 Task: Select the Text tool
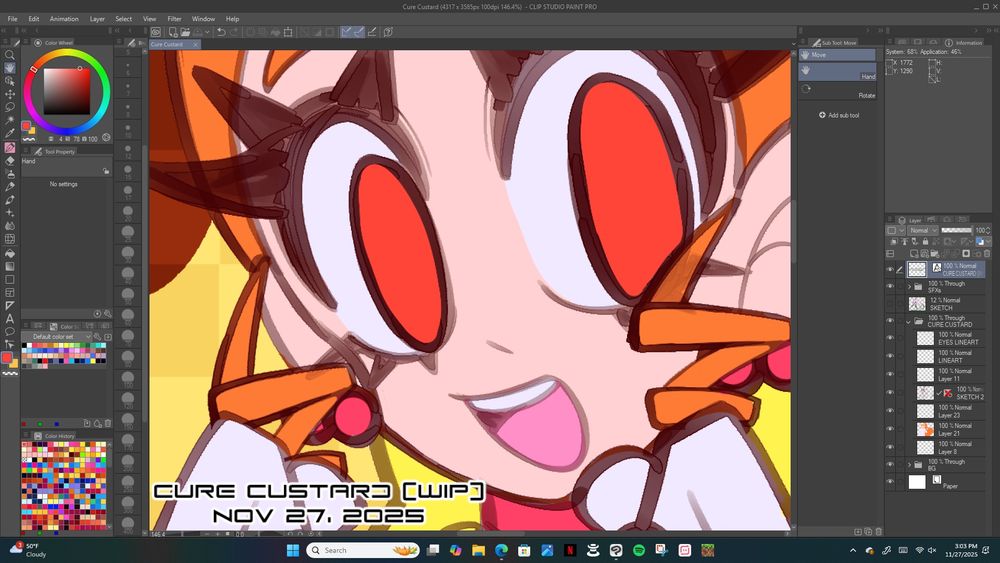point(10,319)
